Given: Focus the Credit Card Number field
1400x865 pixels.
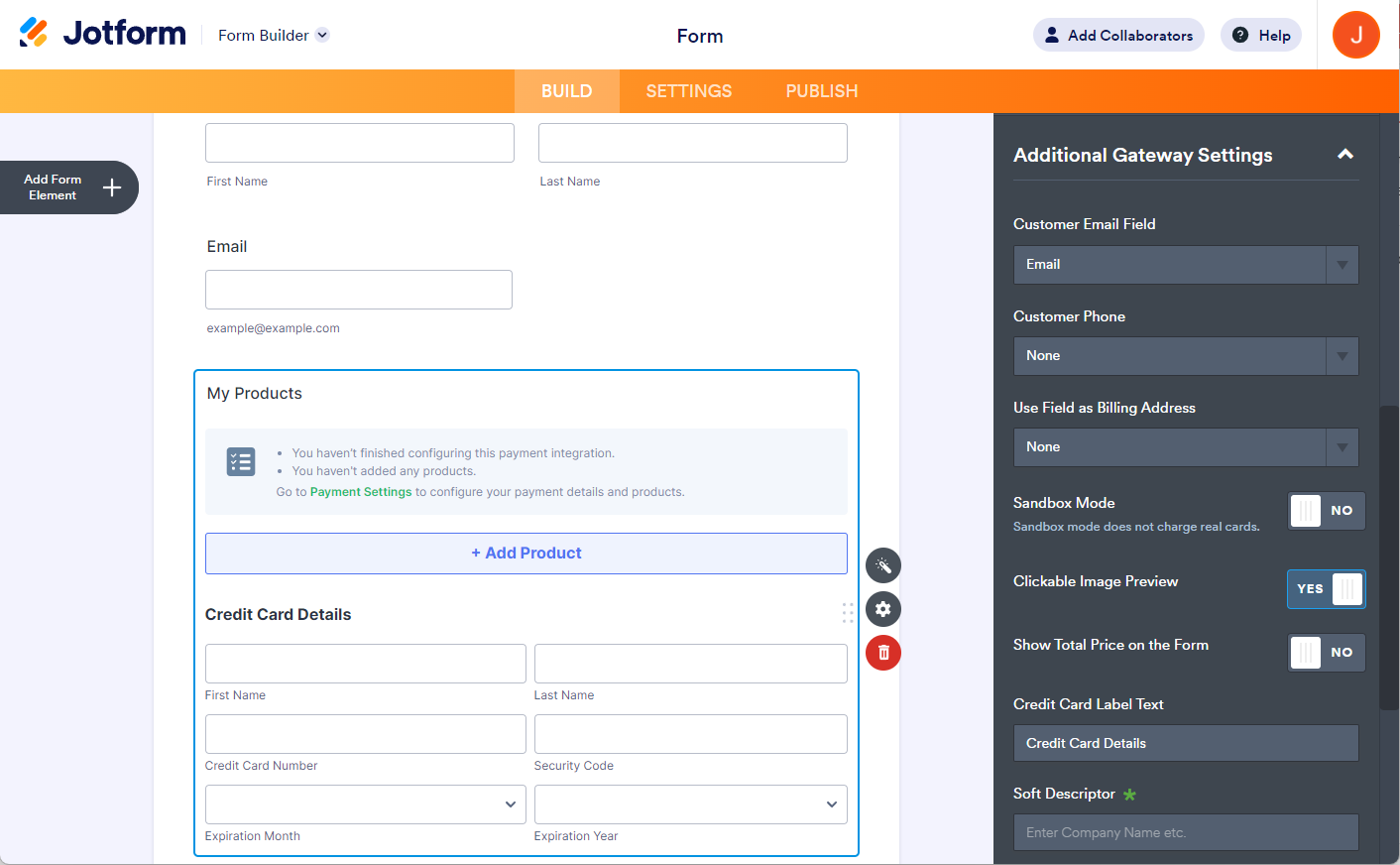Looking at the screenshot, I should [365, 734].
